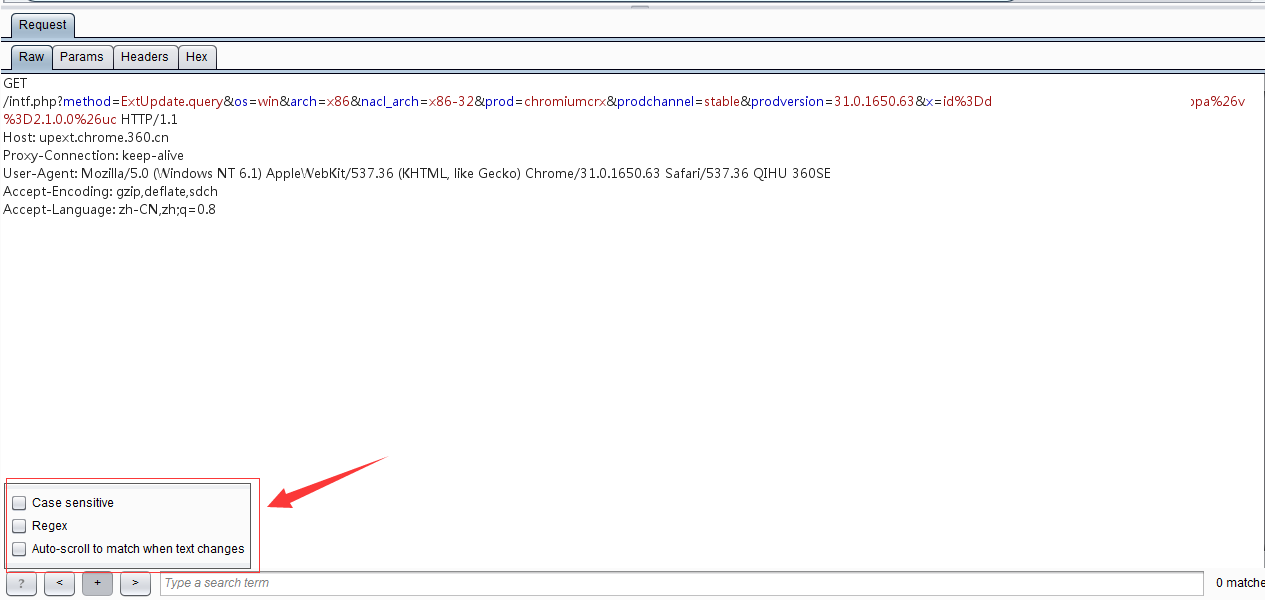The width and height of the screenshot is (1265, 600).
Task: Jump to the next search match
Action: [135, 583]
